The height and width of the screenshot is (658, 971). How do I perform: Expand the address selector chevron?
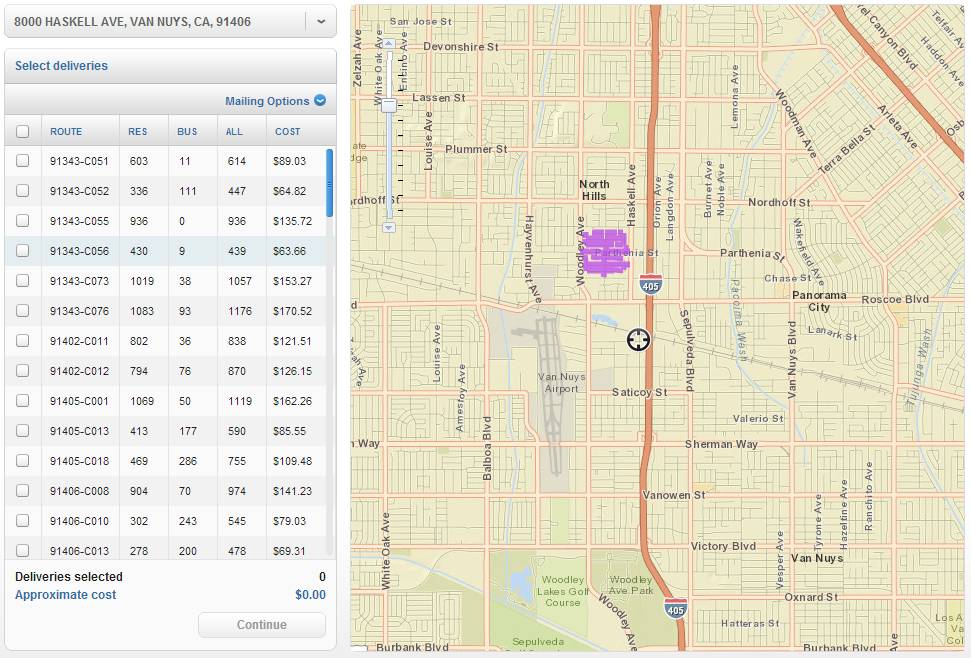(322, 20)
